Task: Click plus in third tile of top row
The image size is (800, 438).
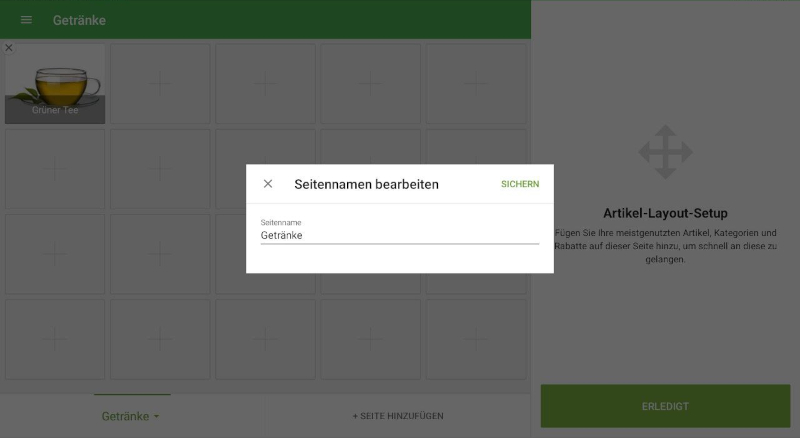Action: tap(265, 84)
